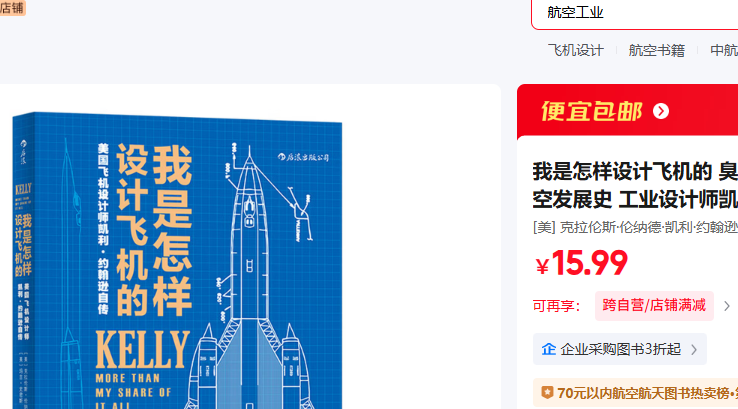Focus the search box containing 航空工业
Viewport: 738px width, 409px height.
pyautogui.click(x=634, y=13)
